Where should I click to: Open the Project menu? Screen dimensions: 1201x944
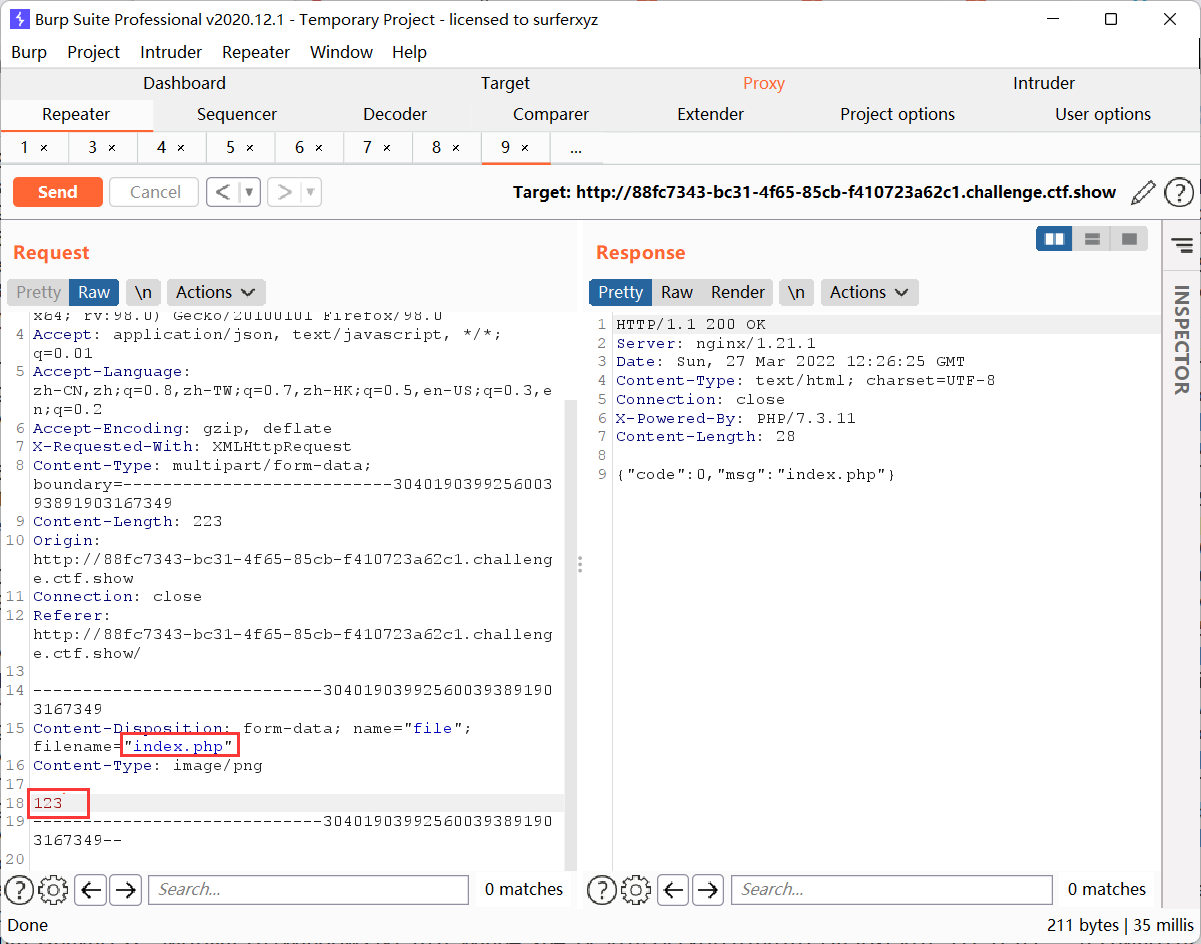pyautogui.click(x=93, y=52)
